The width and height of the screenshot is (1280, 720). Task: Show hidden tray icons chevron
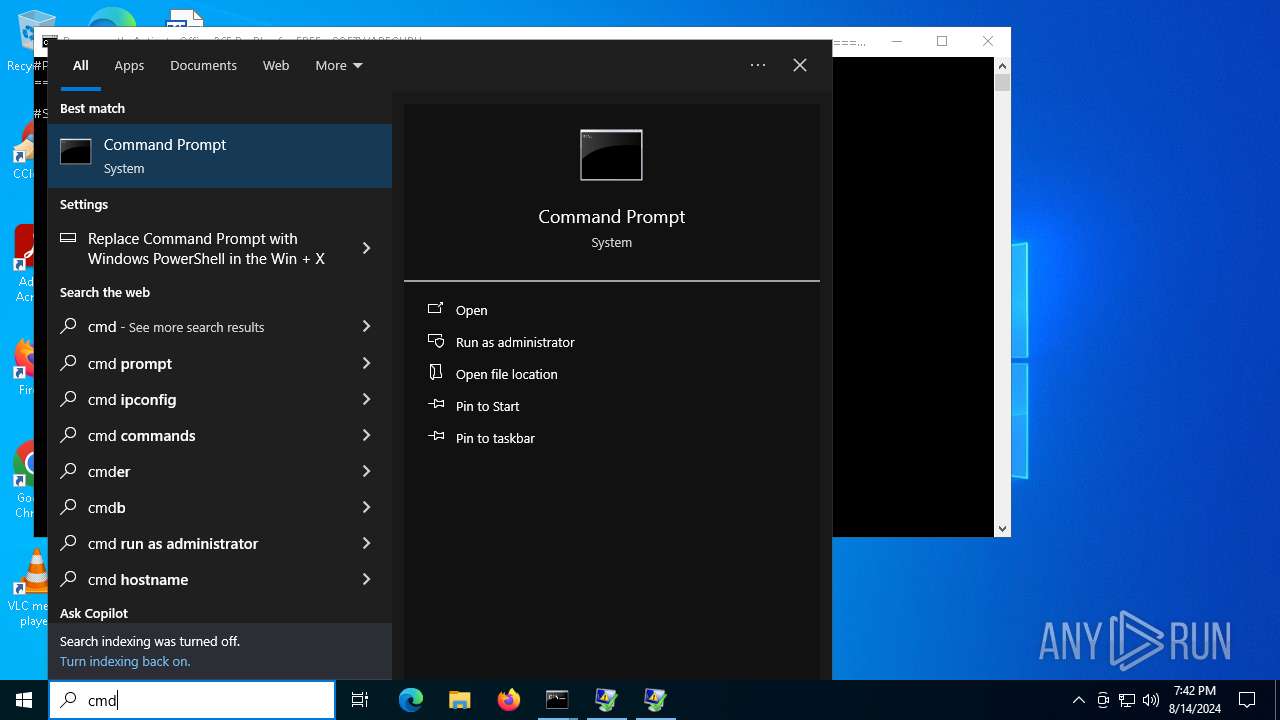[x=1078, y=700]
